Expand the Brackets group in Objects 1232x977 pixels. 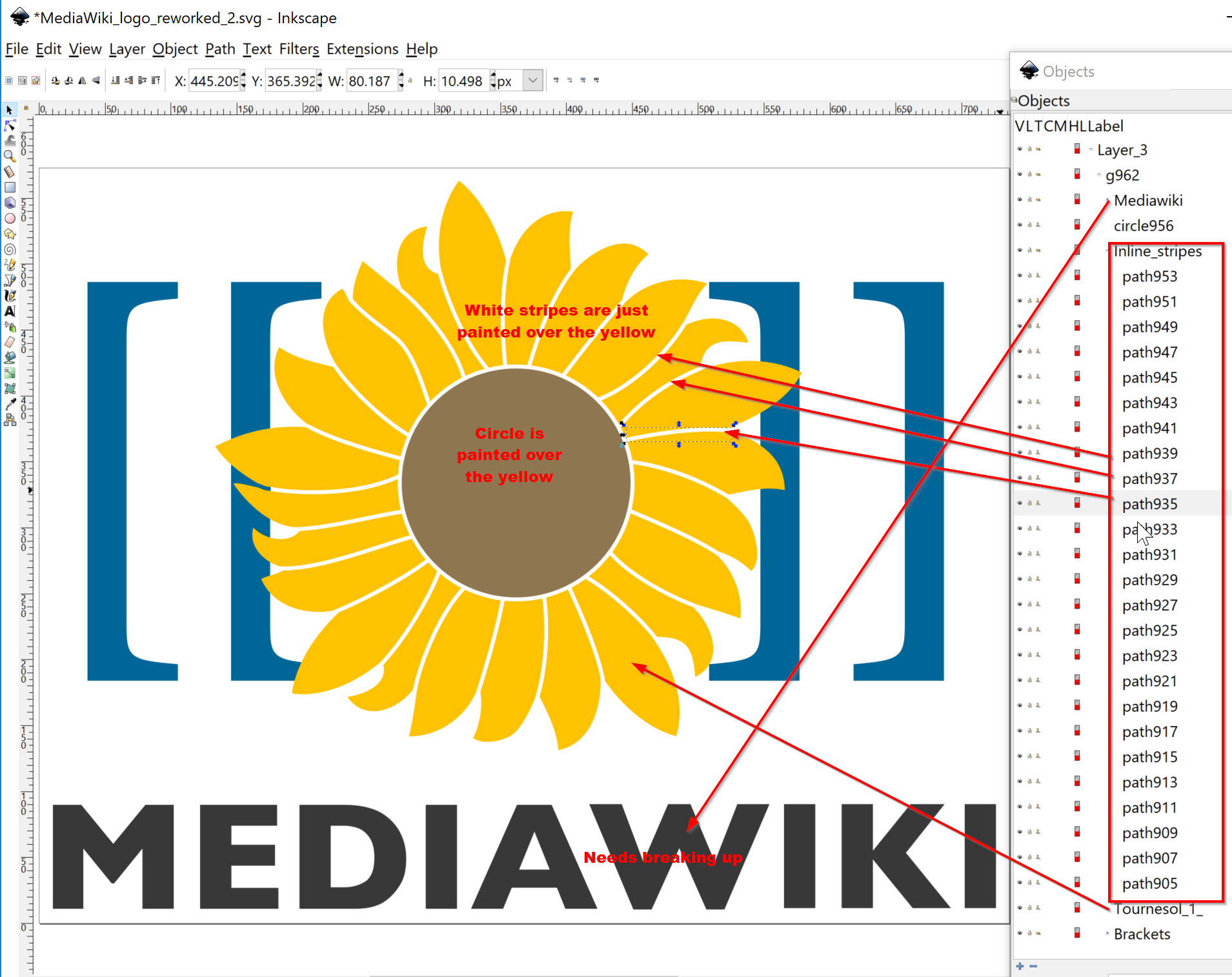[x=1107, y=933]
